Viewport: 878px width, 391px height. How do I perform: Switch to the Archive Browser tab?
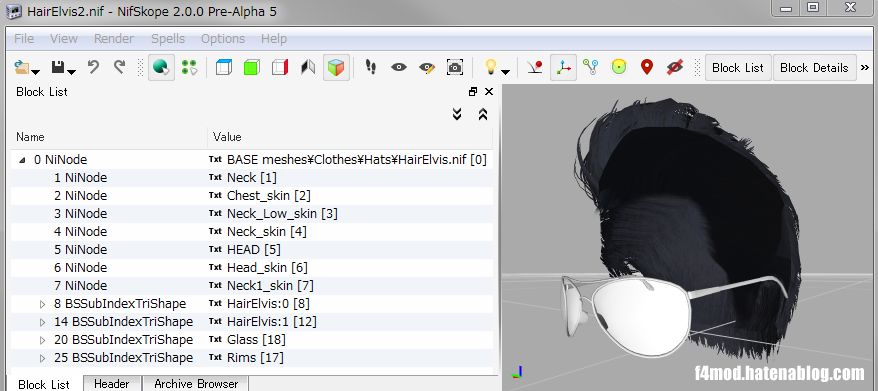[196, 384]
